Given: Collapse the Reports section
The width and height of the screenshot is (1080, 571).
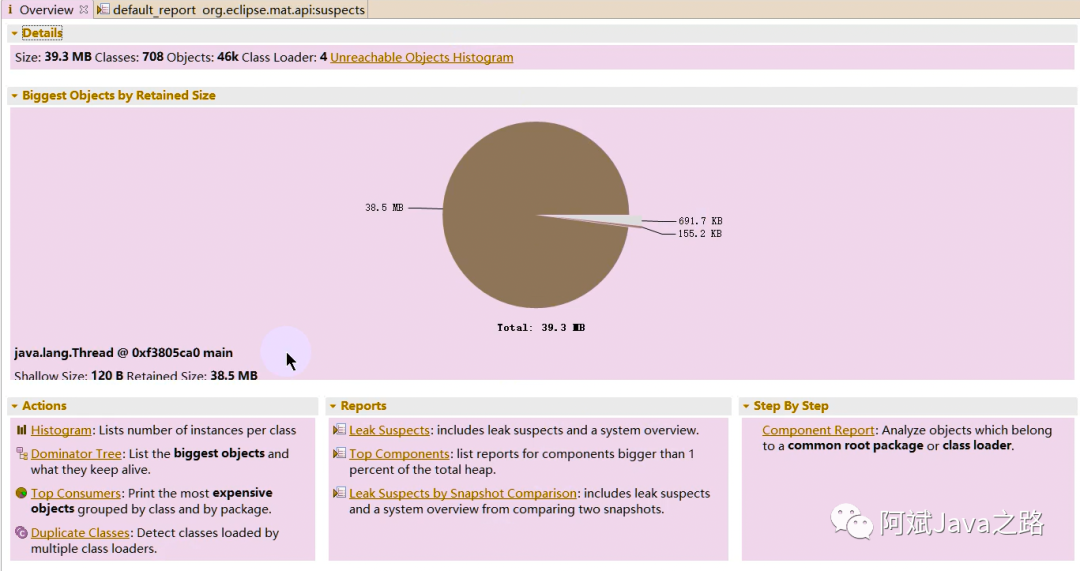Looking at the screenshot, I should [333, 406].
